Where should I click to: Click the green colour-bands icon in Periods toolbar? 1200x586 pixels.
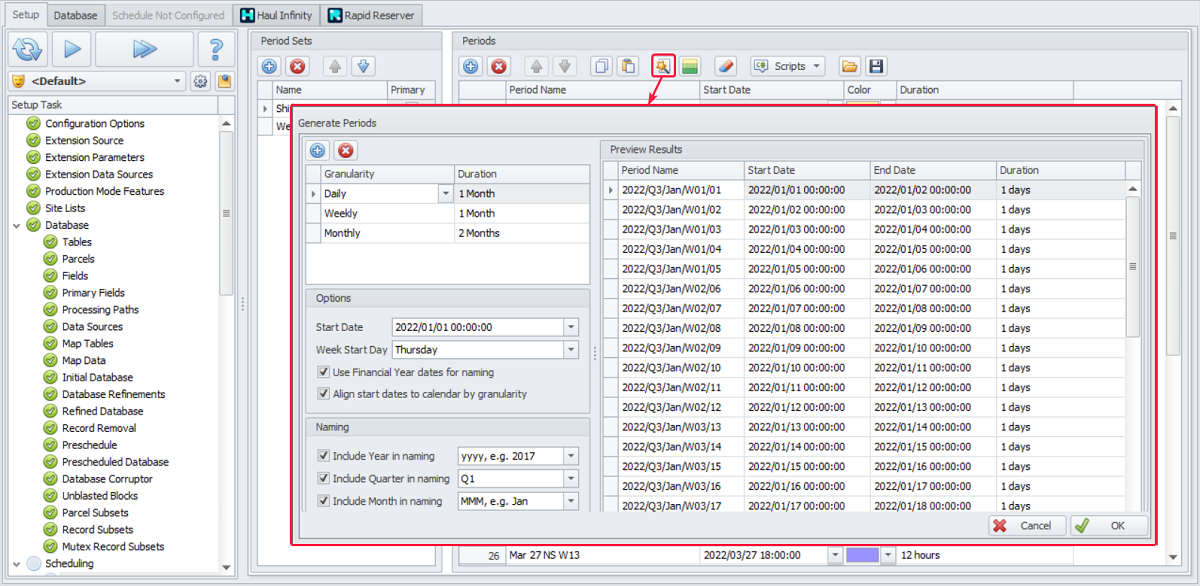[x=690, y=66]
